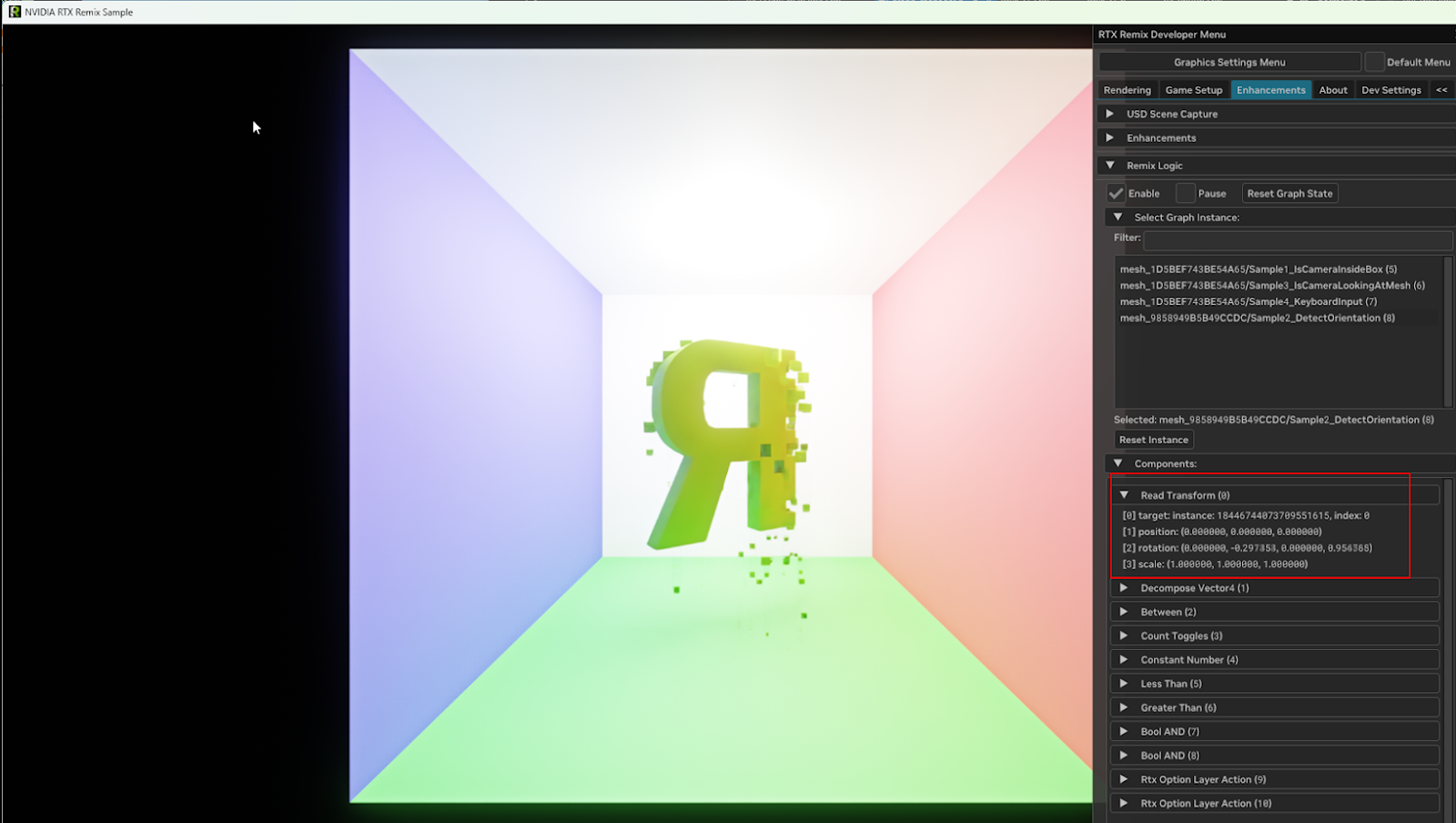Screen dimensions: 1456x823
Task: Click the Filter text input field
Action: 1297,239
